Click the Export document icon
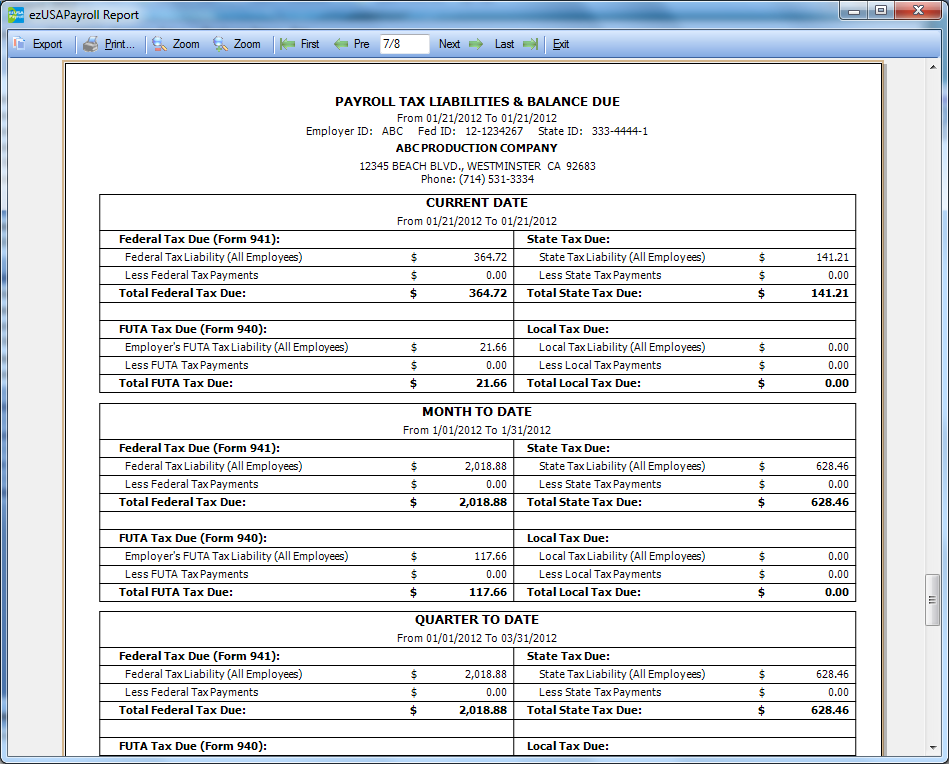 (x=20, y=44)
